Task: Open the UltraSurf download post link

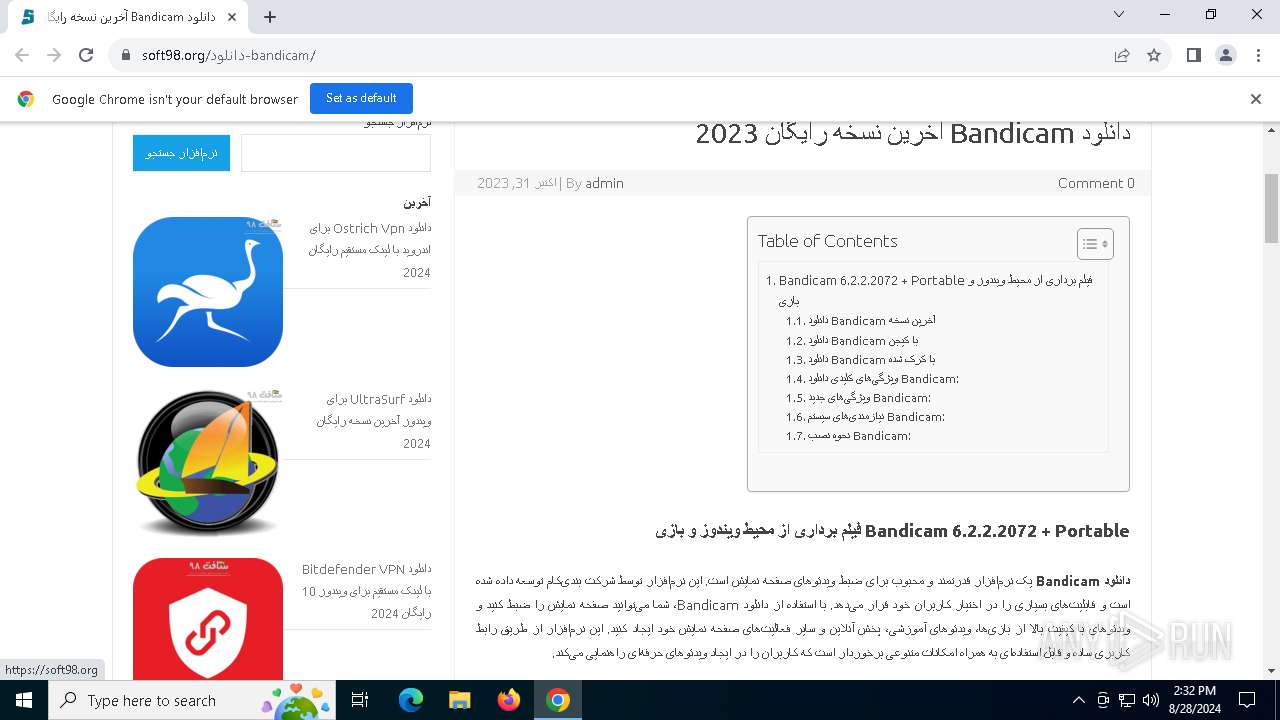Action: [x=373, y=421]
